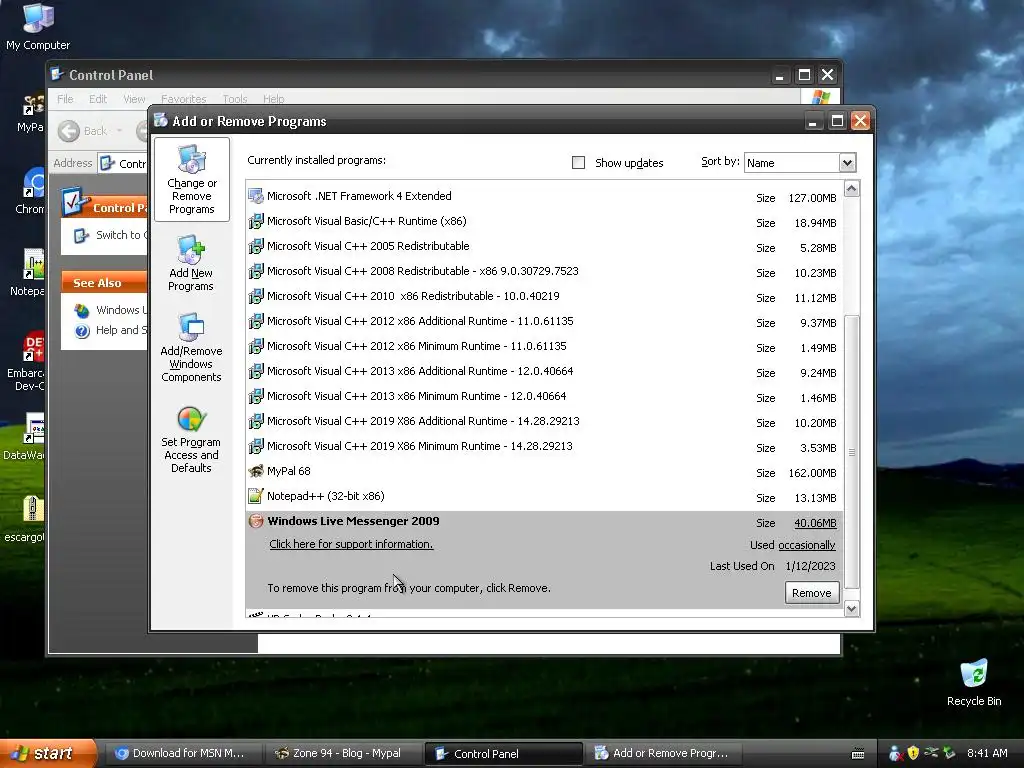Click the security shield tray icon
1024x768 pixels.
tap(913, 753)
